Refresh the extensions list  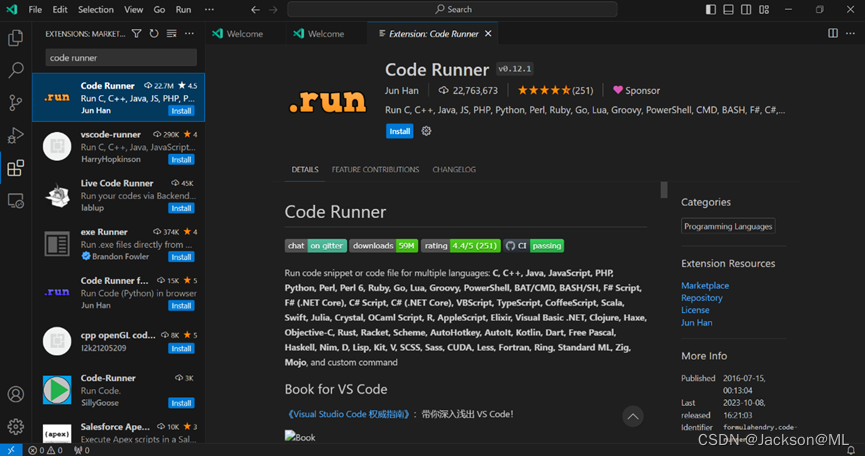[x=154, y=34]
